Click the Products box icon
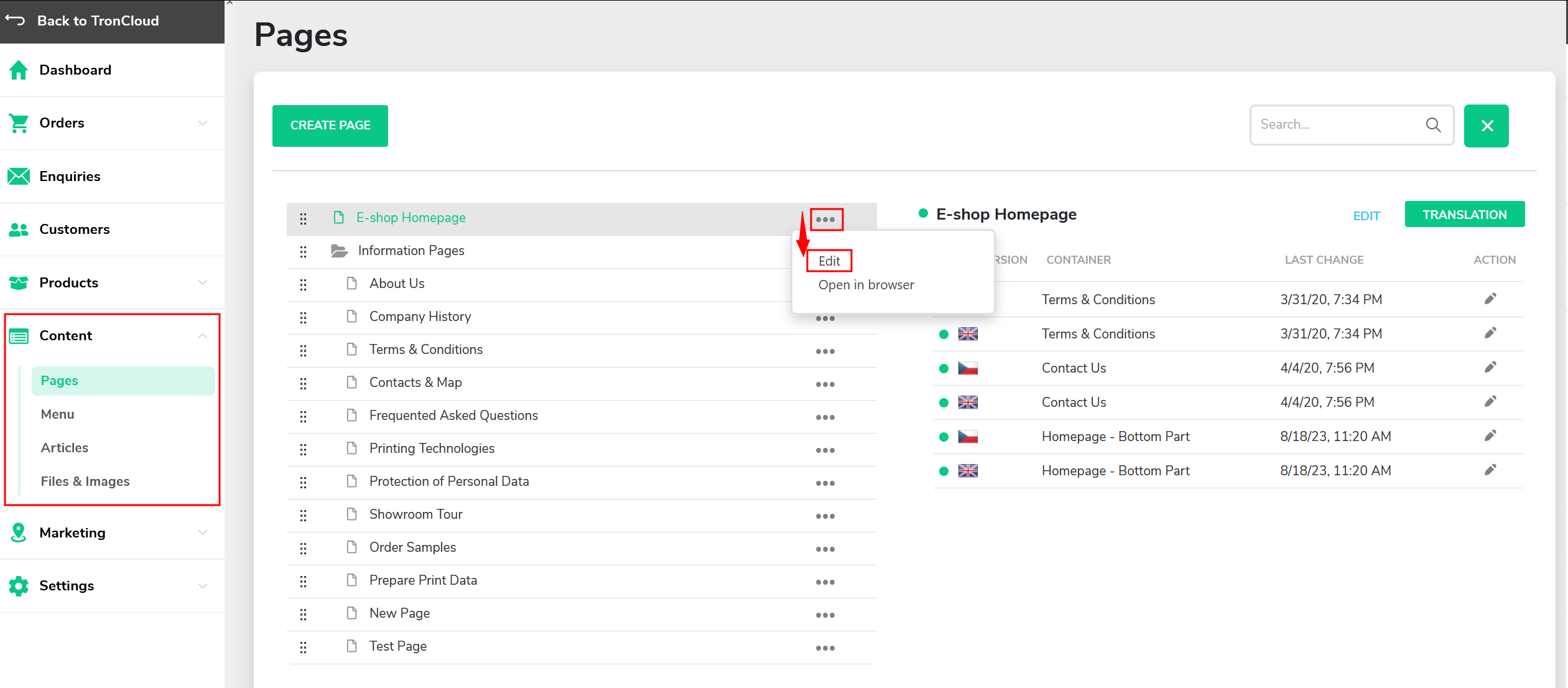Image resolution: width=1568 pixels, height=688 pixels. (19, 283)
